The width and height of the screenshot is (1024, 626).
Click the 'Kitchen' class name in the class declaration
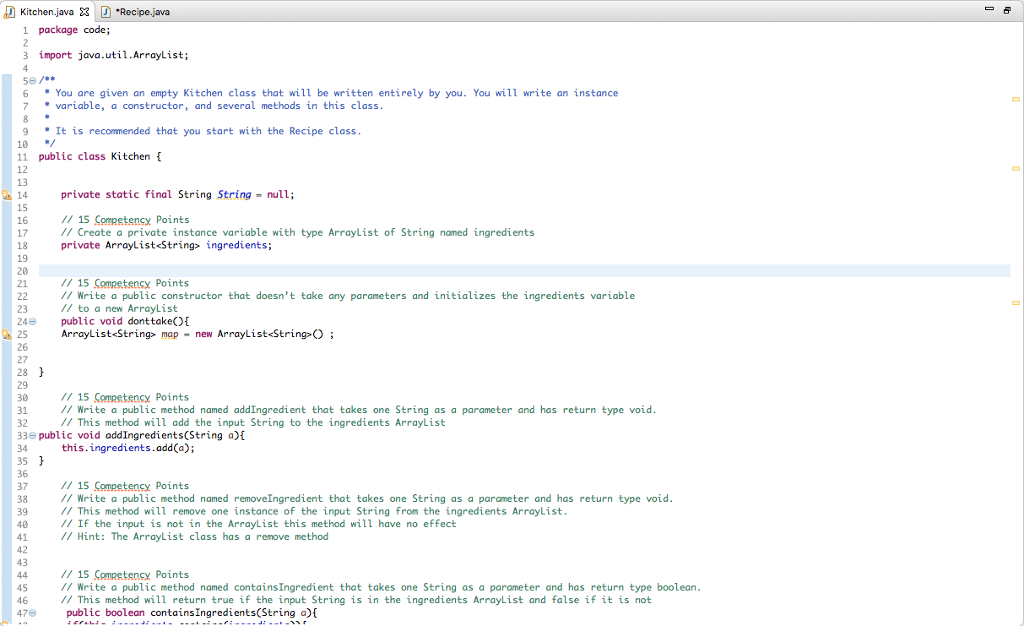coord(130,157)
